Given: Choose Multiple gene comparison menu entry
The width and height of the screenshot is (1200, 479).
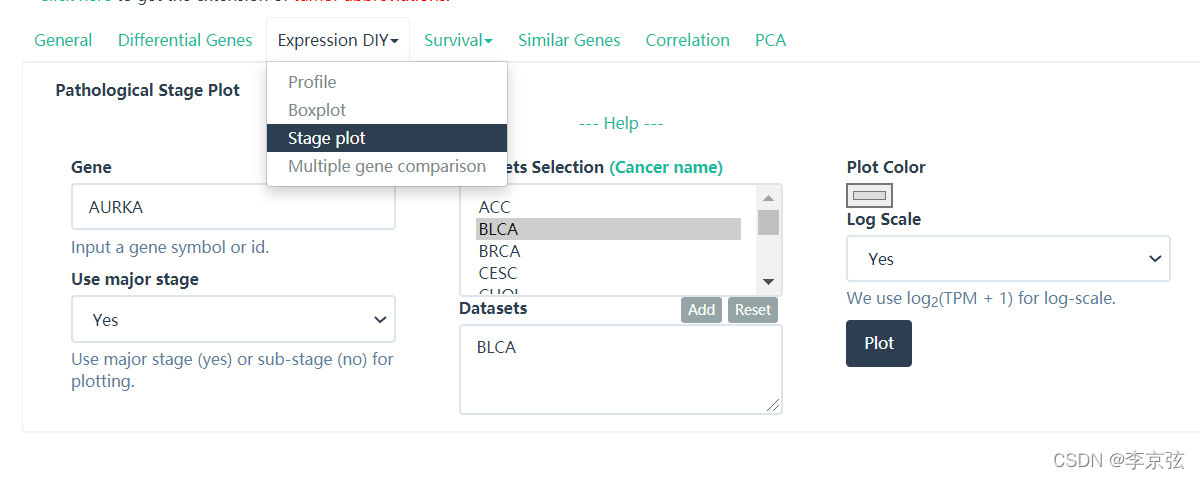Looking at the screenshot, I should [x=387, y=166].
